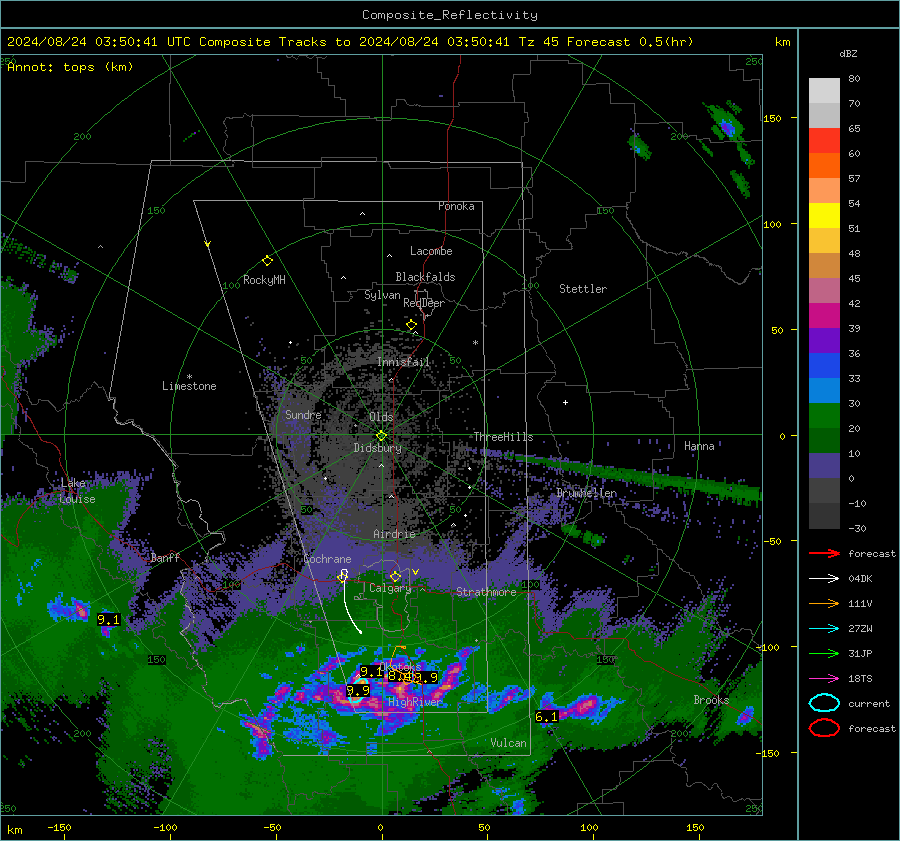
Task: Click the Stettler town label
Action: click(x=583, y=289)
